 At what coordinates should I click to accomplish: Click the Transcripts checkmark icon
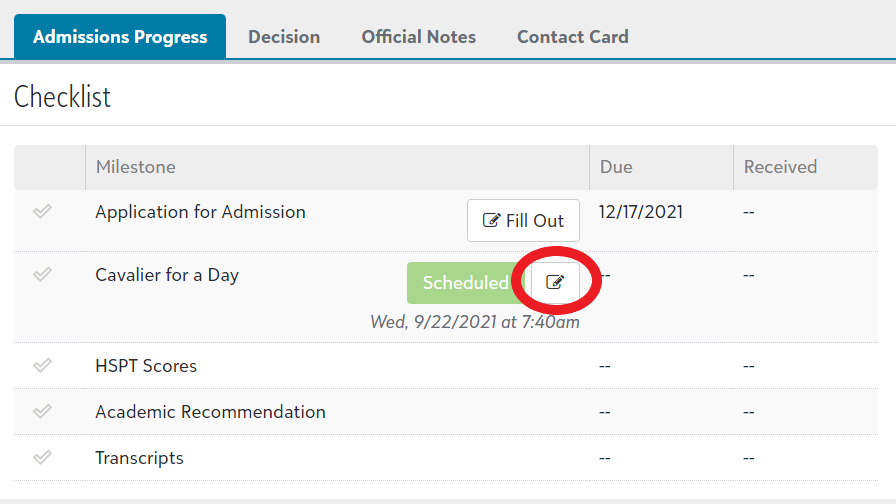coord(42,458)
